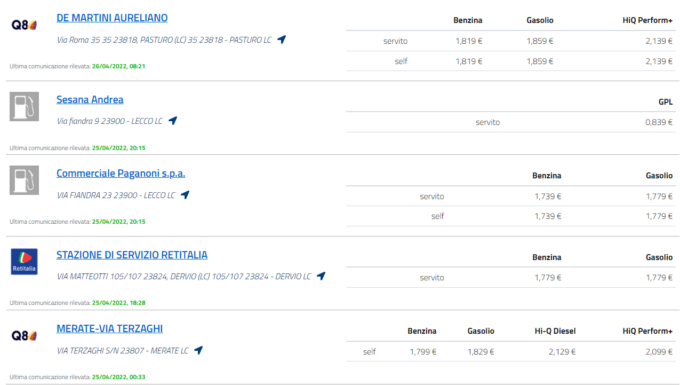Viewport: 680px width, 385px height.
Task: Click the Q8 logo for De Martini Aureliano
Action: click(x=24, y=25)
